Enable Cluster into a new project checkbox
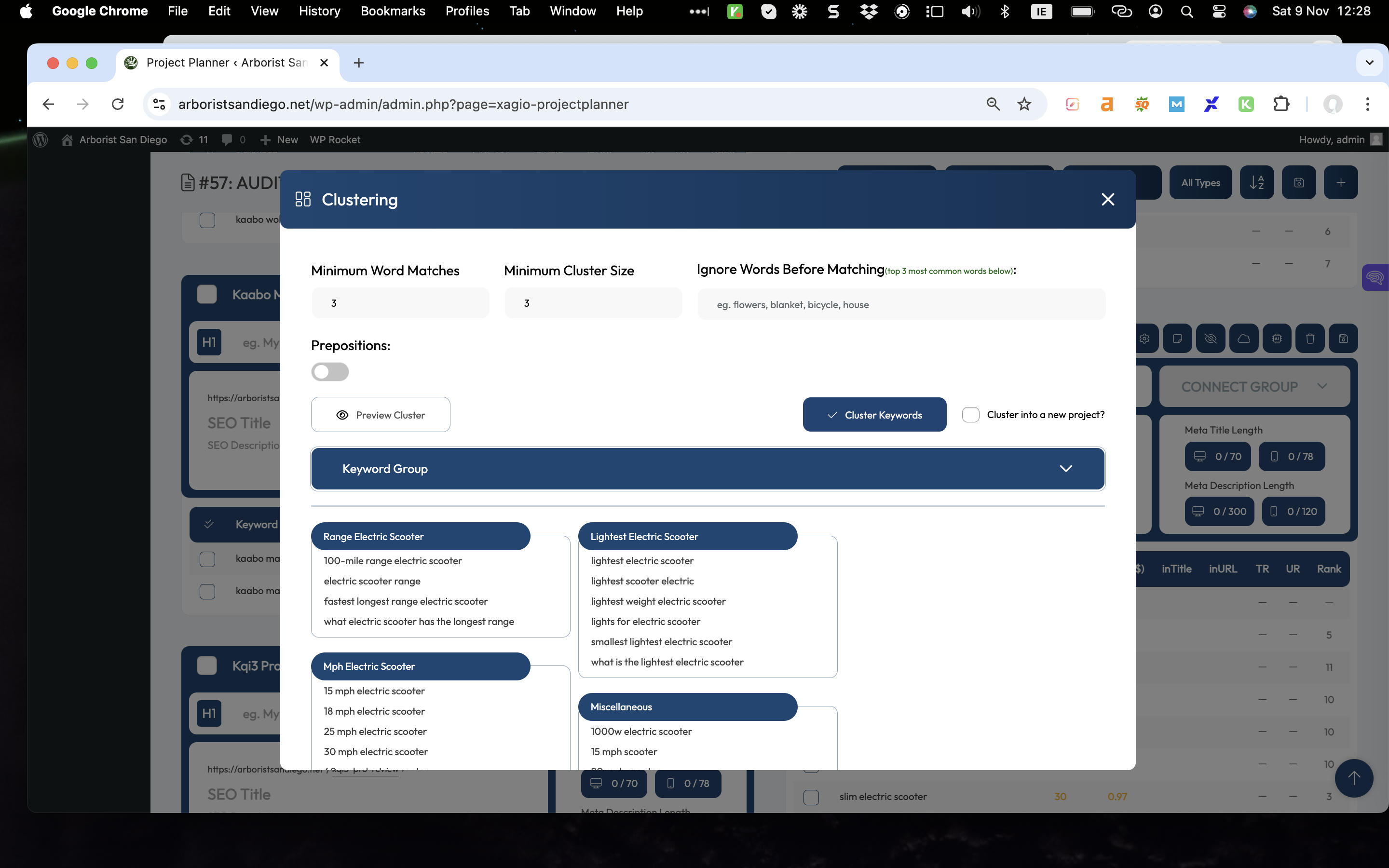This screenshot has width=1389, height=868. (970, 415)
